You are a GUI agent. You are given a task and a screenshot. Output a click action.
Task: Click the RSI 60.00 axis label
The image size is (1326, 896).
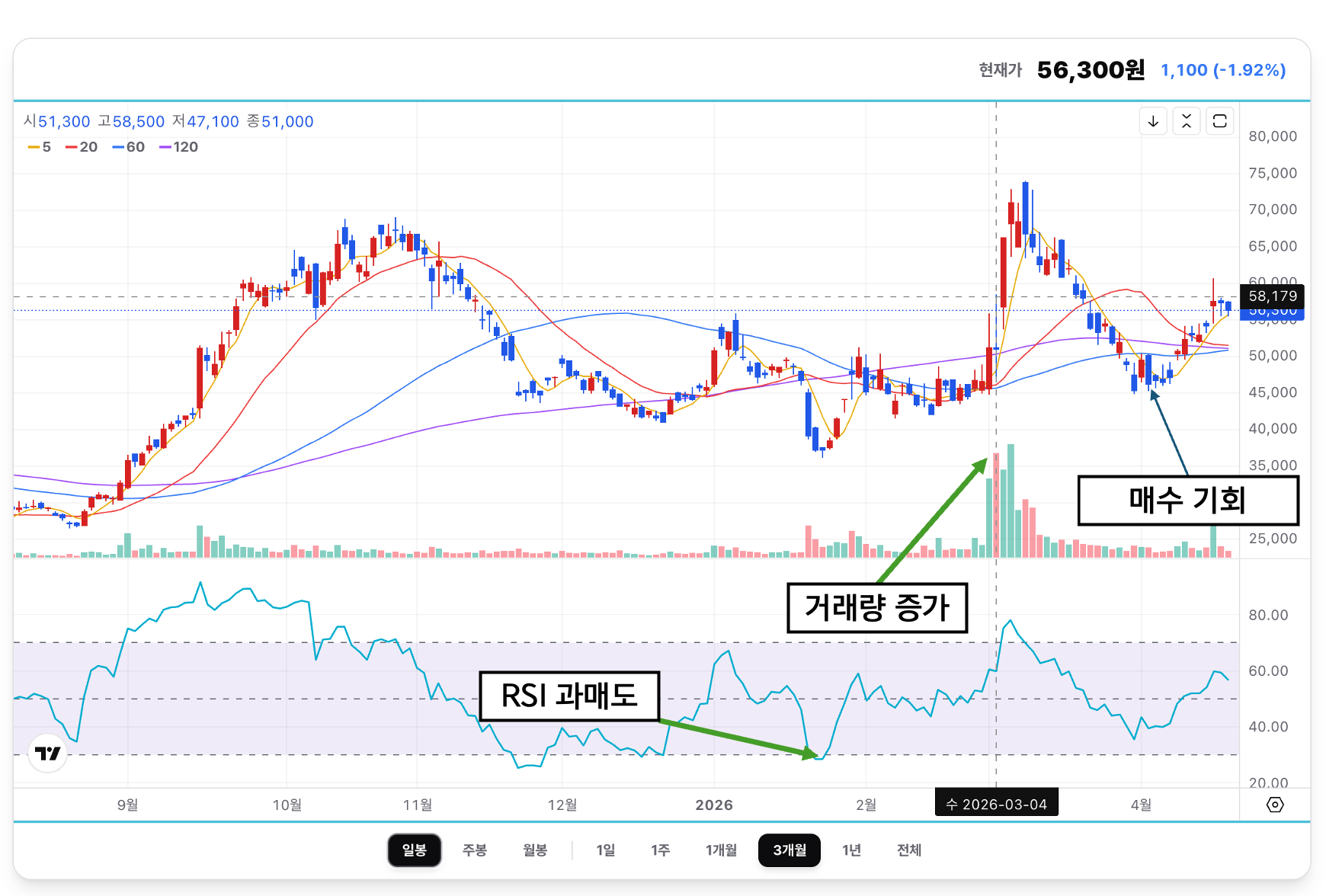[x=1268, y=671]
